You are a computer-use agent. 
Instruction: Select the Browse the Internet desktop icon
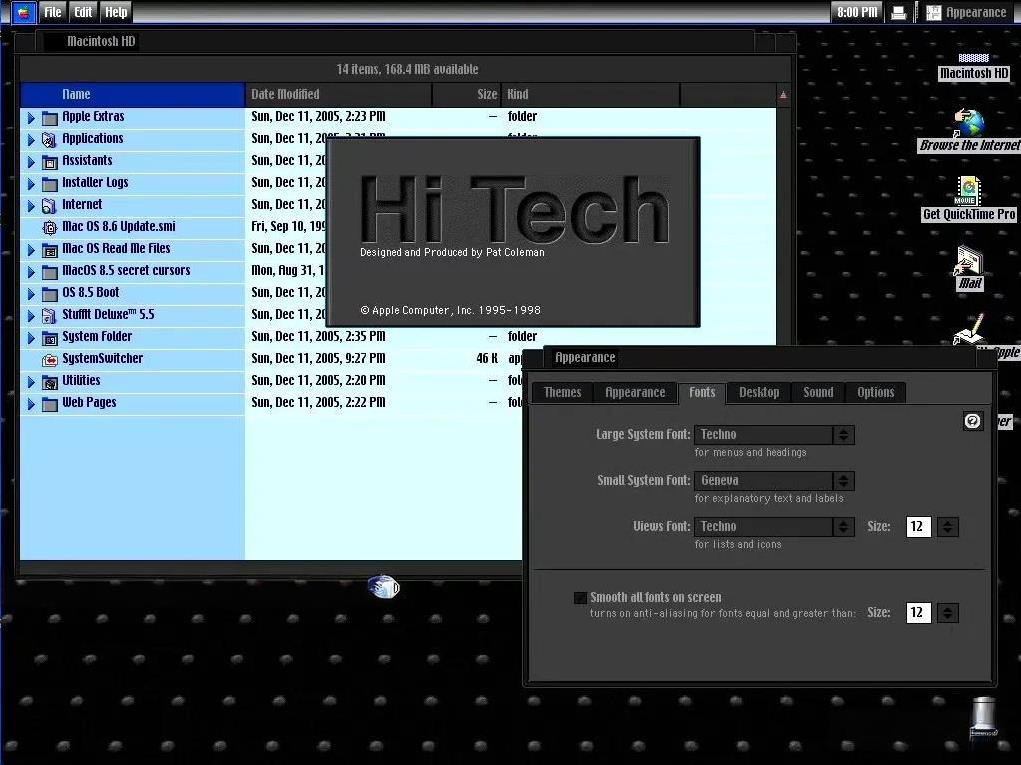click(969, 131)
